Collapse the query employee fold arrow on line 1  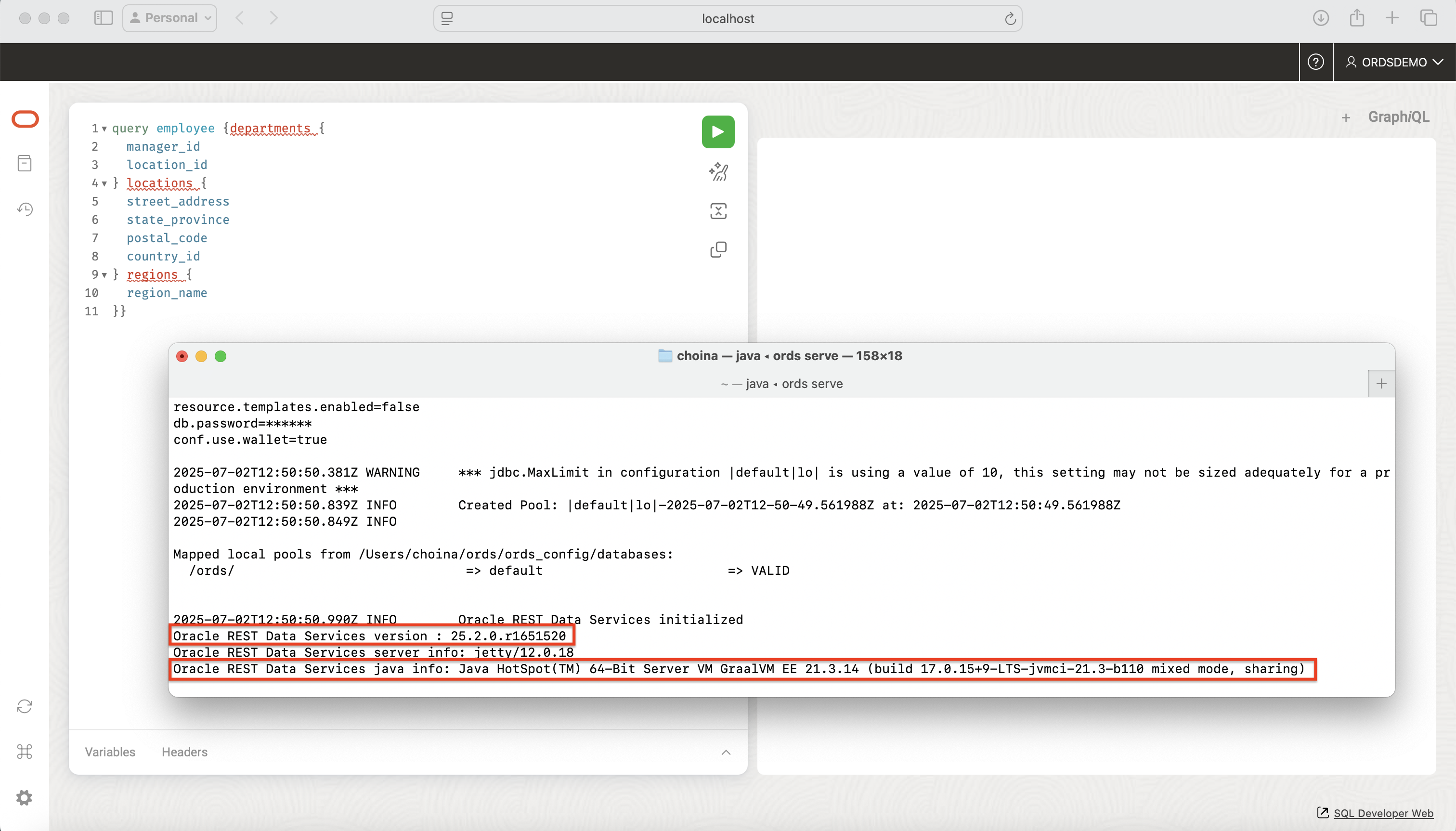(104, 129)
